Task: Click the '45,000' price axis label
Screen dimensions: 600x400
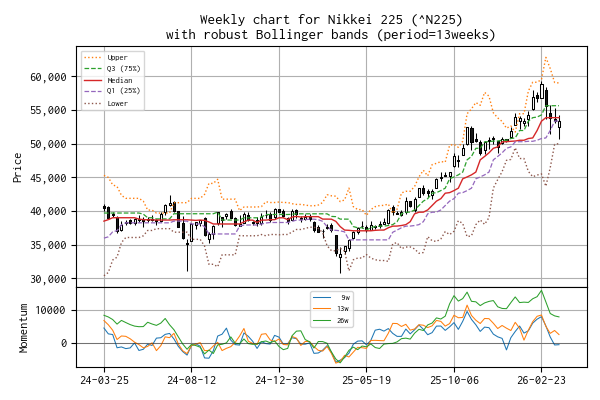Action: point(48,178)
